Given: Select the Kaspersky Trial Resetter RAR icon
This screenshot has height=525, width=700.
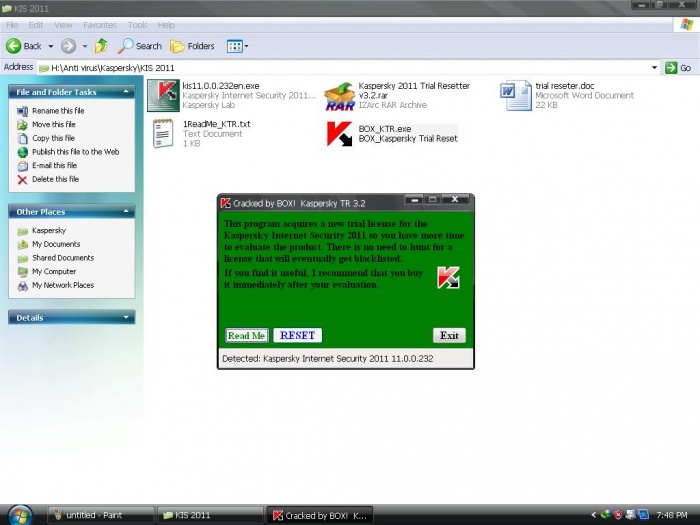Looking at the screenshot, I should 339,96.
